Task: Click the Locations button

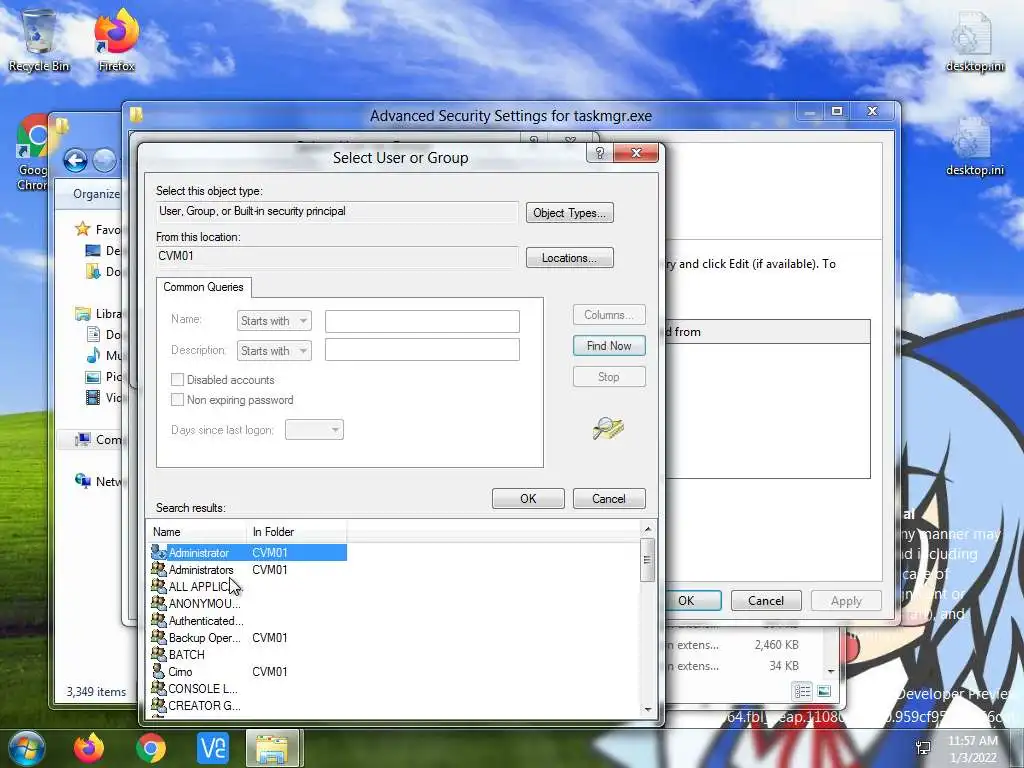Action: tap(569, 258)
